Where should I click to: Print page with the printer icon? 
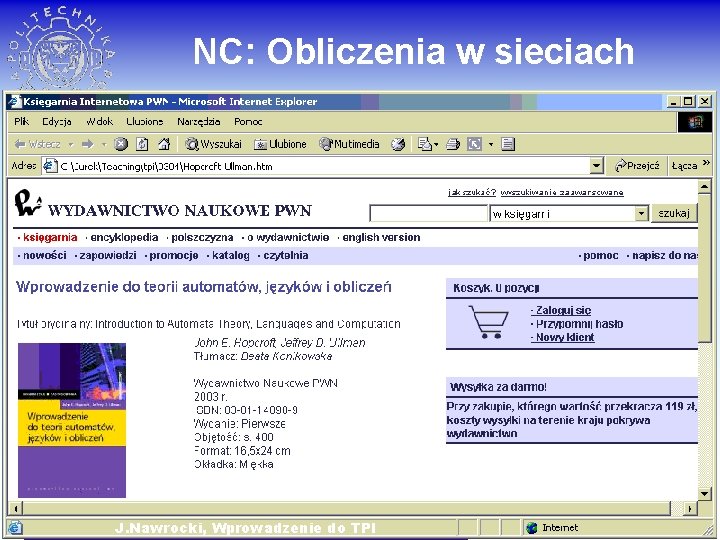pyautogui.click(x=453, y=144)
